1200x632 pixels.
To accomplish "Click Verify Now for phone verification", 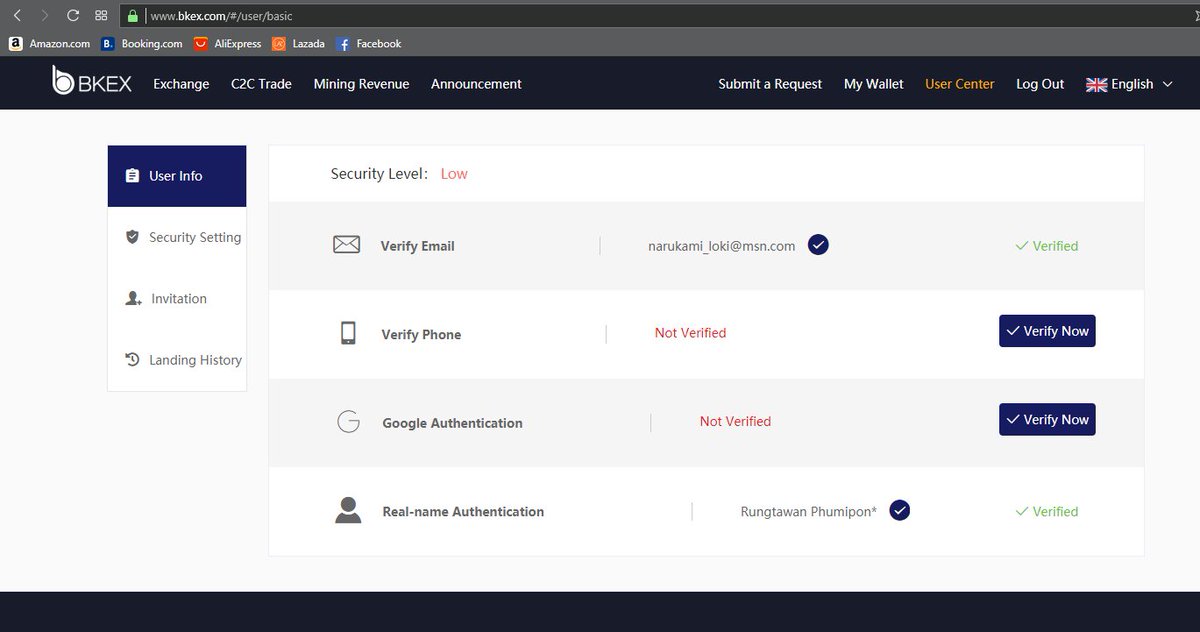I will click(x=1047, y=331).
